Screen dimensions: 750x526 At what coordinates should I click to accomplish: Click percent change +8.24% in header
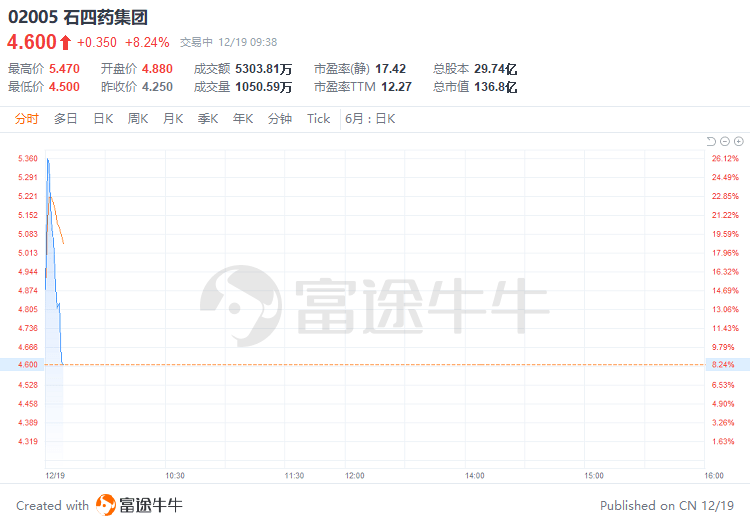147,43
